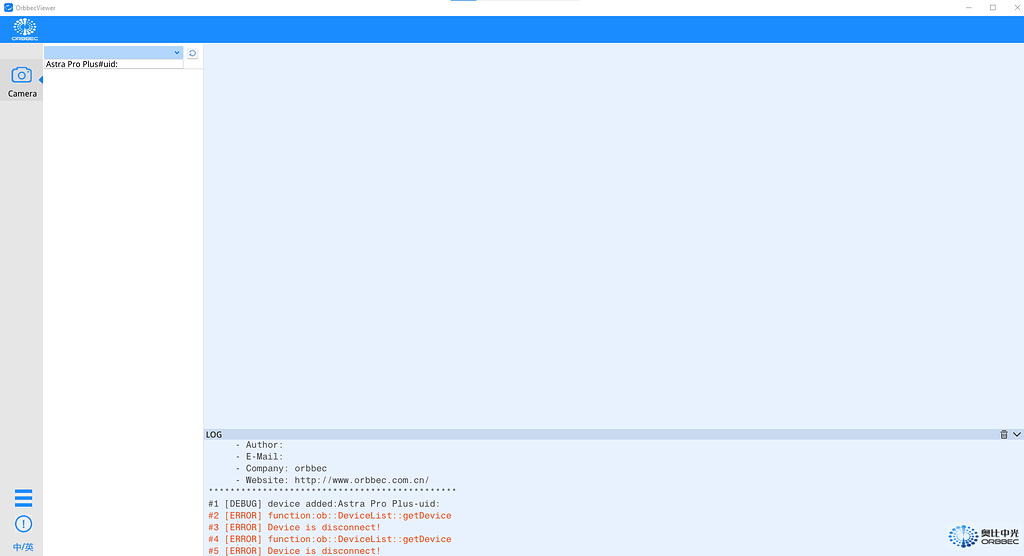Click the exclamation info icon
The image size is (1024, 556).
[23, 524]
